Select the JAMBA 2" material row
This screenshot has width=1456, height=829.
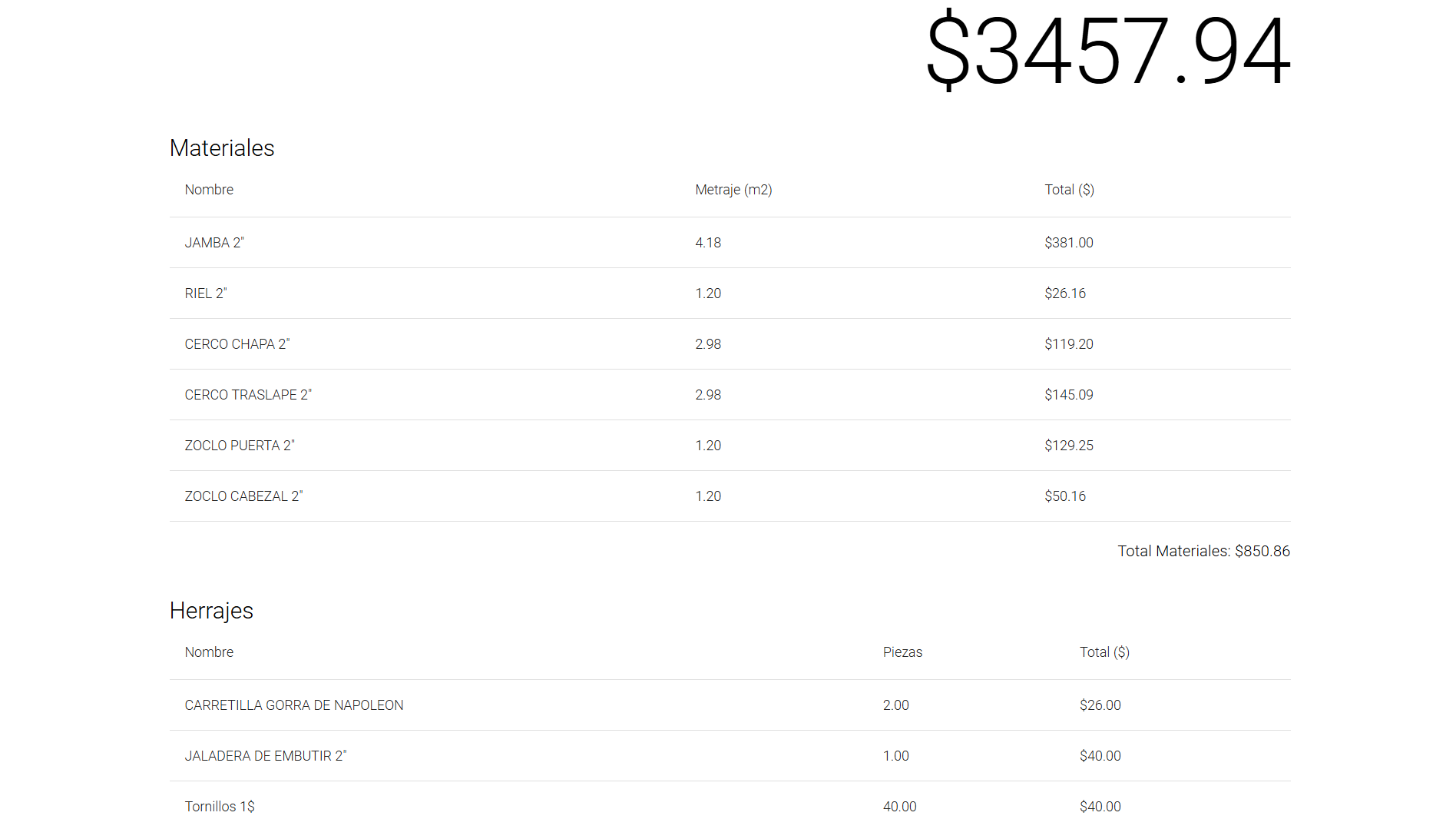coord(214,243)
